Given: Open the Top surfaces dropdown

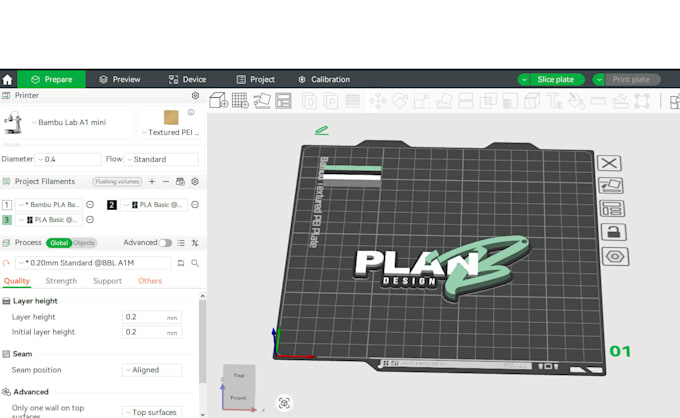Looking at the screenshot, I should [152, 412].
